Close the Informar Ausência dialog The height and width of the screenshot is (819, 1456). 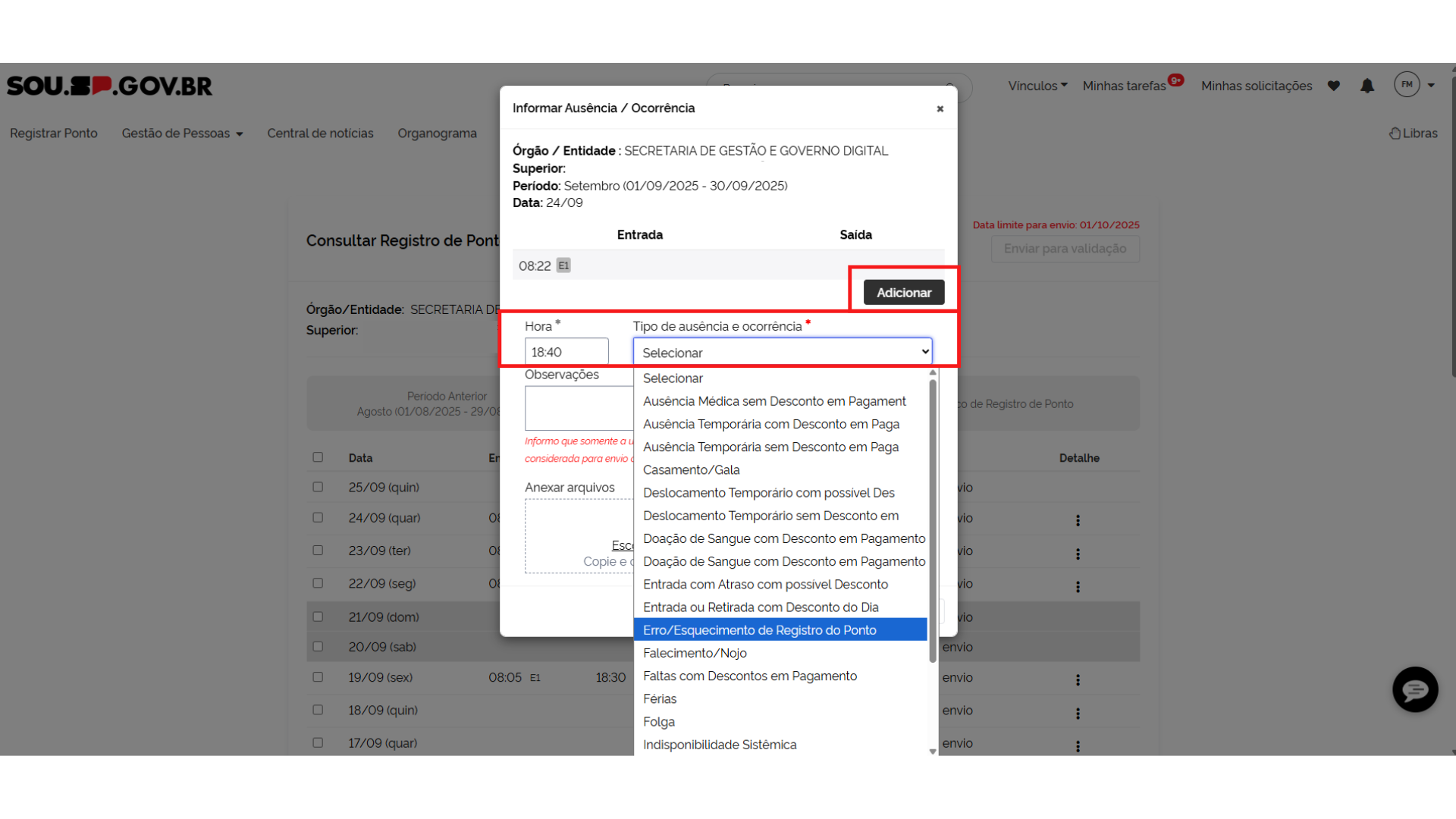pos(940,108)
